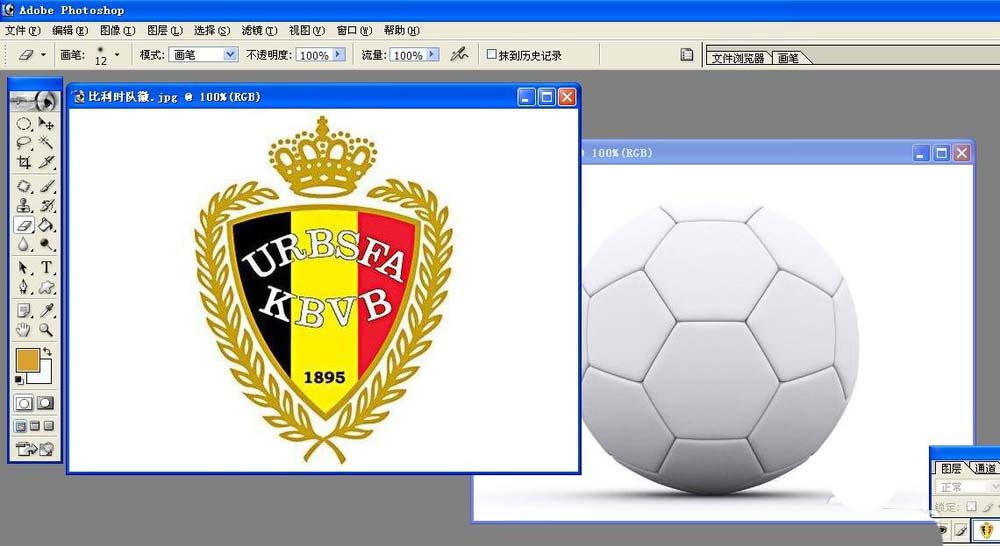Switch to the 图层 tab in layers panel

951,468
